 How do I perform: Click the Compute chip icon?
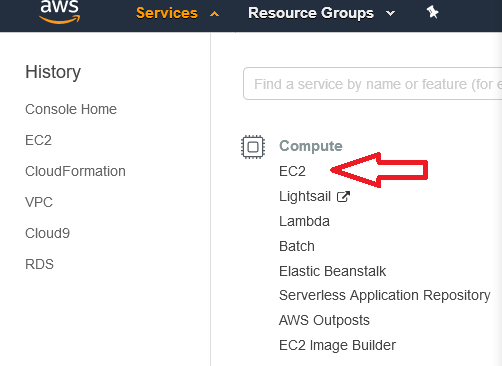253,147
